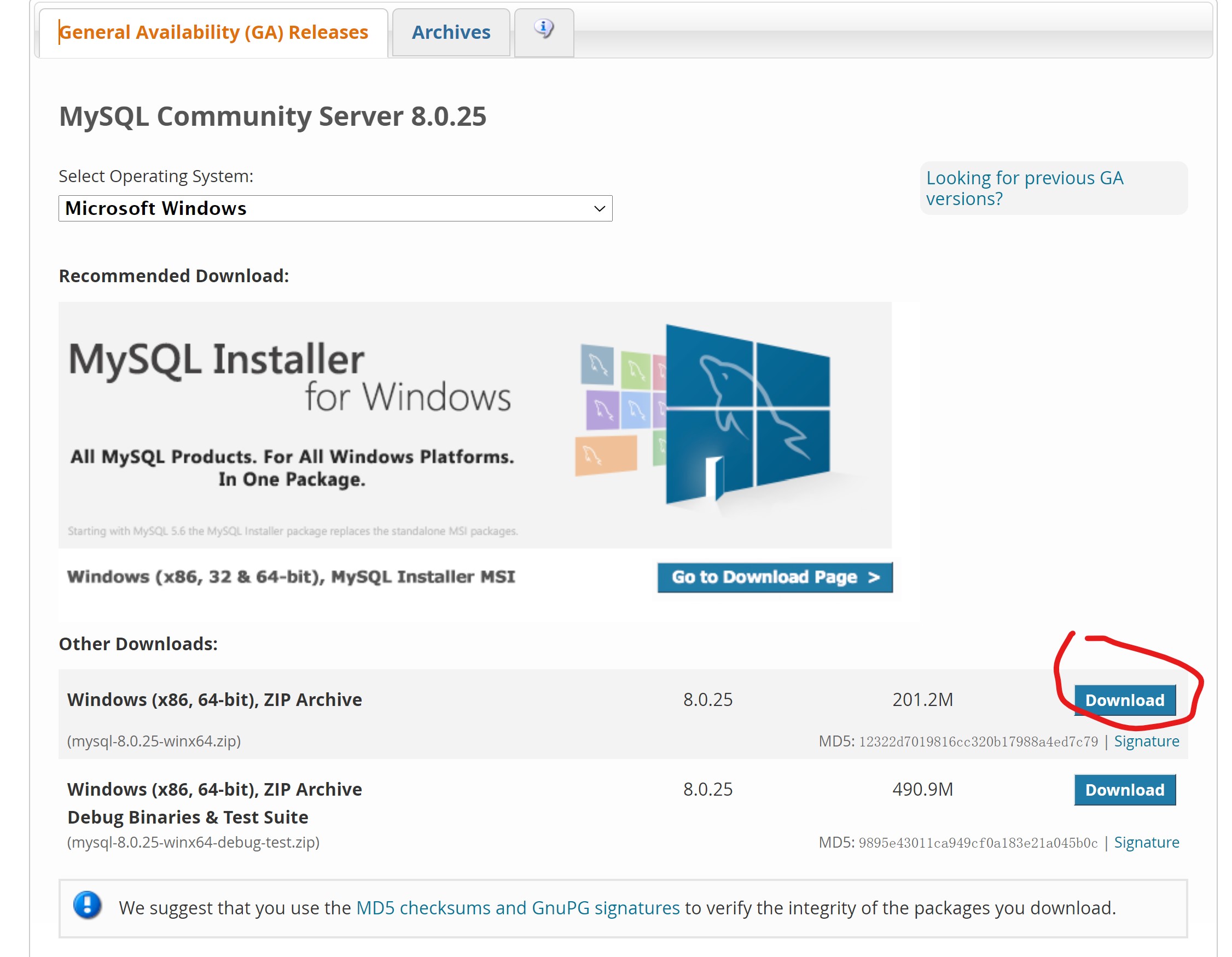Image resolution: width=1232 pixels, height=957 pixels.
Task: Switch to the Archives tab
Action: pyautogui.click(x=451, y=33)
